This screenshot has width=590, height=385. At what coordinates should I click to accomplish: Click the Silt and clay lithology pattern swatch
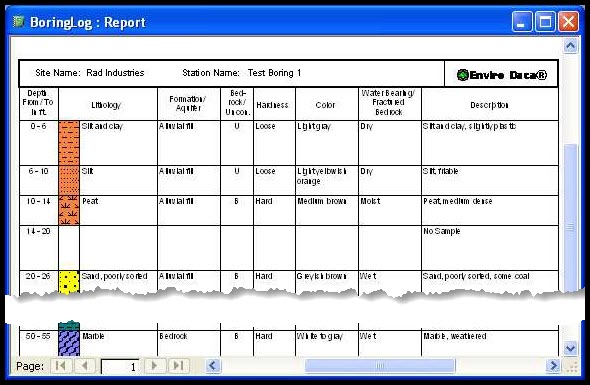69,143
